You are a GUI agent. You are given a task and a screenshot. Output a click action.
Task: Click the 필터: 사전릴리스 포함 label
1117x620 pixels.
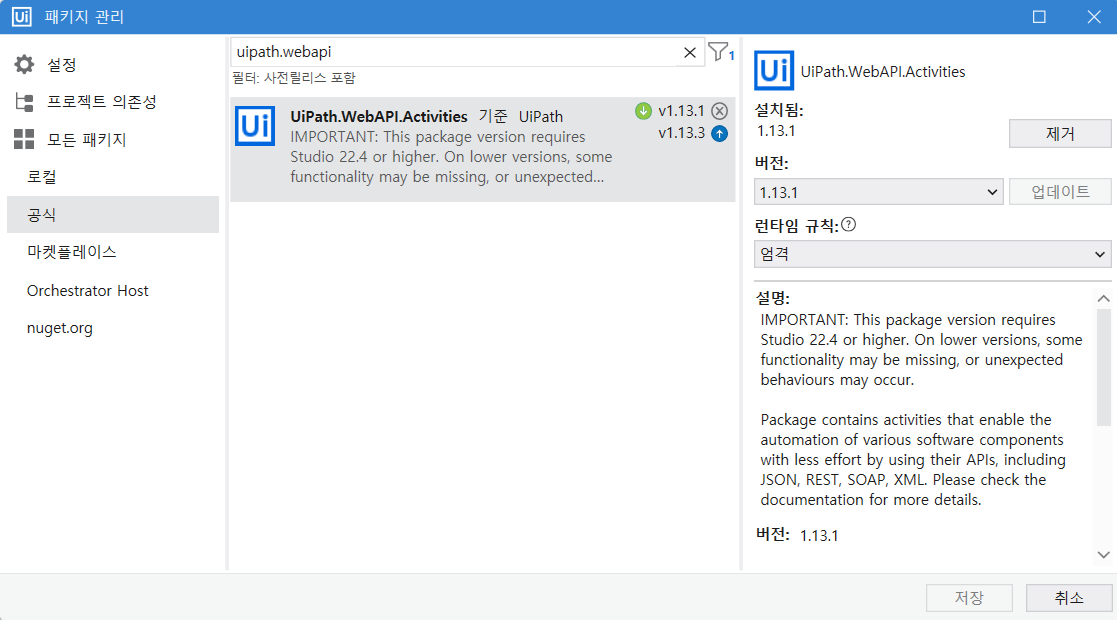tap(293, 78)
